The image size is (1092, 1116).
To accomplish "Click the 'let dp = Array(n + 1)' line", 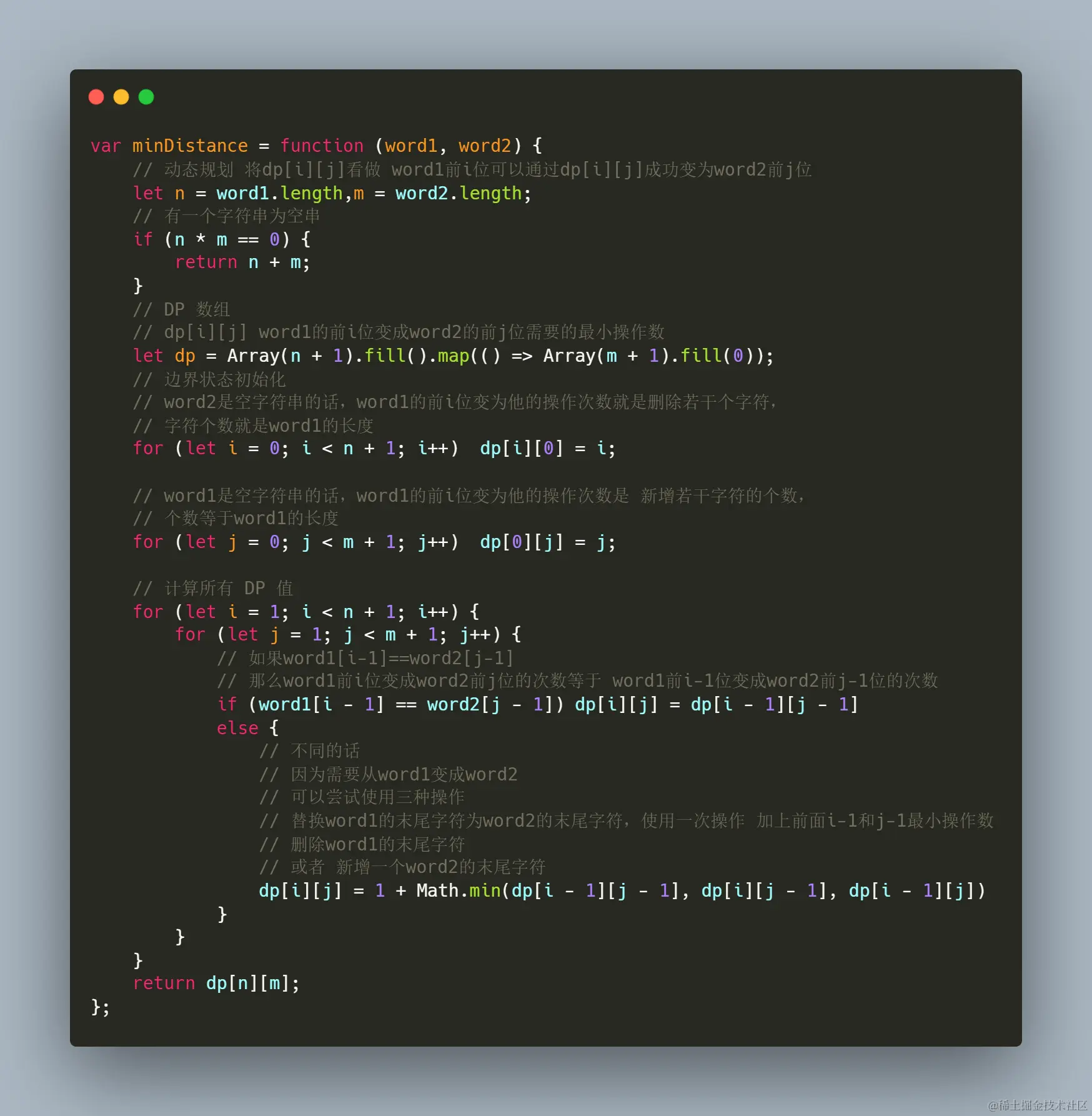I will pos(454,356).
